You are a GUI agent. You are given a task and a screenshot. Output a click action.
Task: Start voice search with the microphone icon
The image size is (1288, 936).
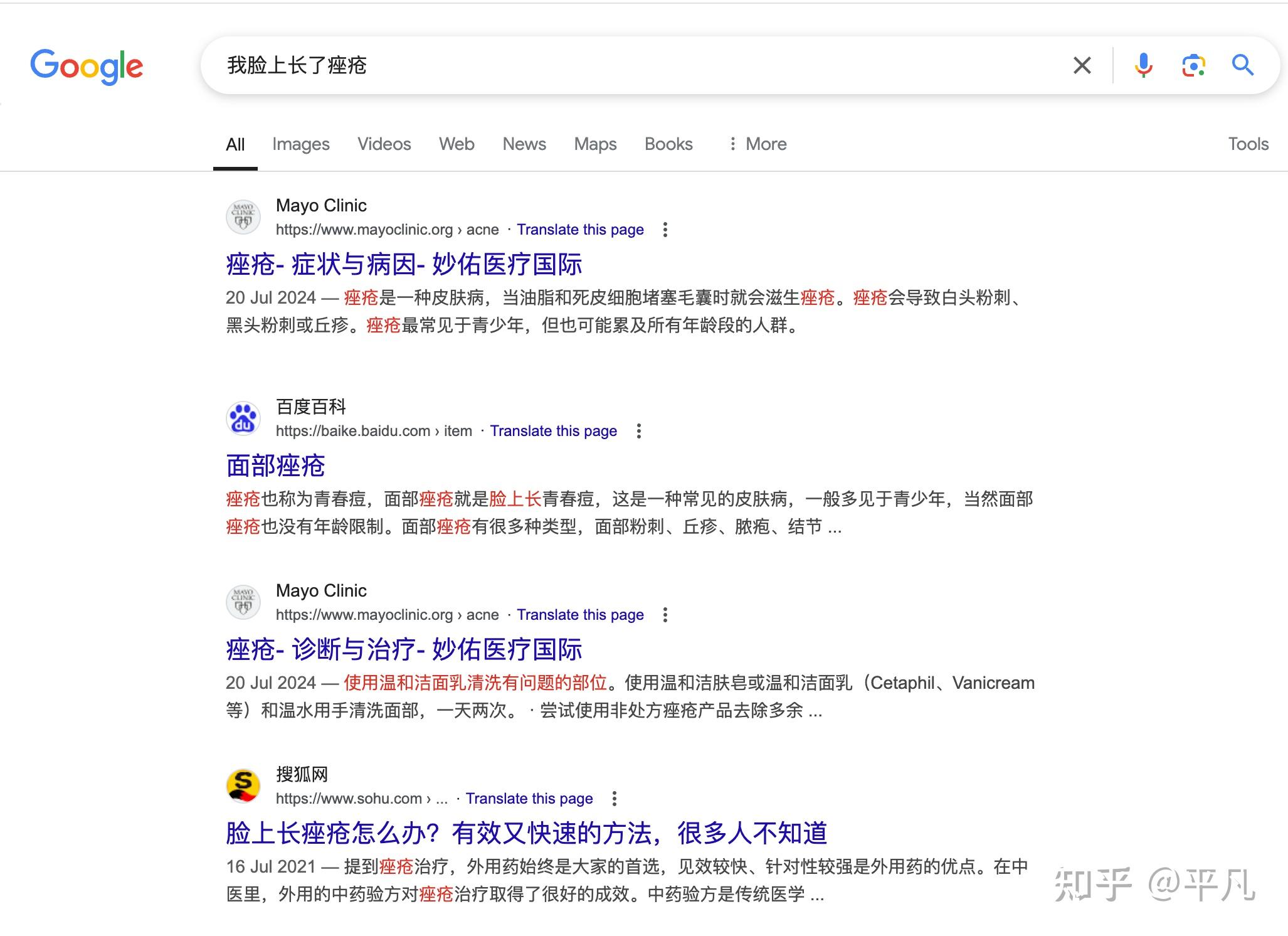click(x=1143, y=65)
